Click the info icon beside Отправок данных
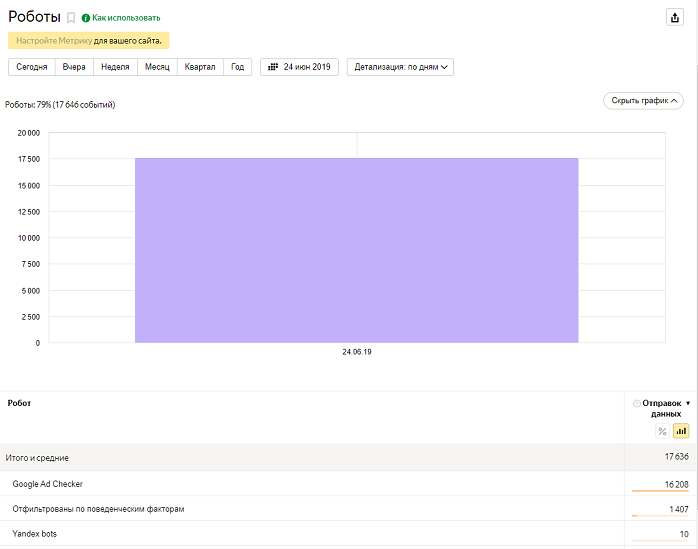 636,403
